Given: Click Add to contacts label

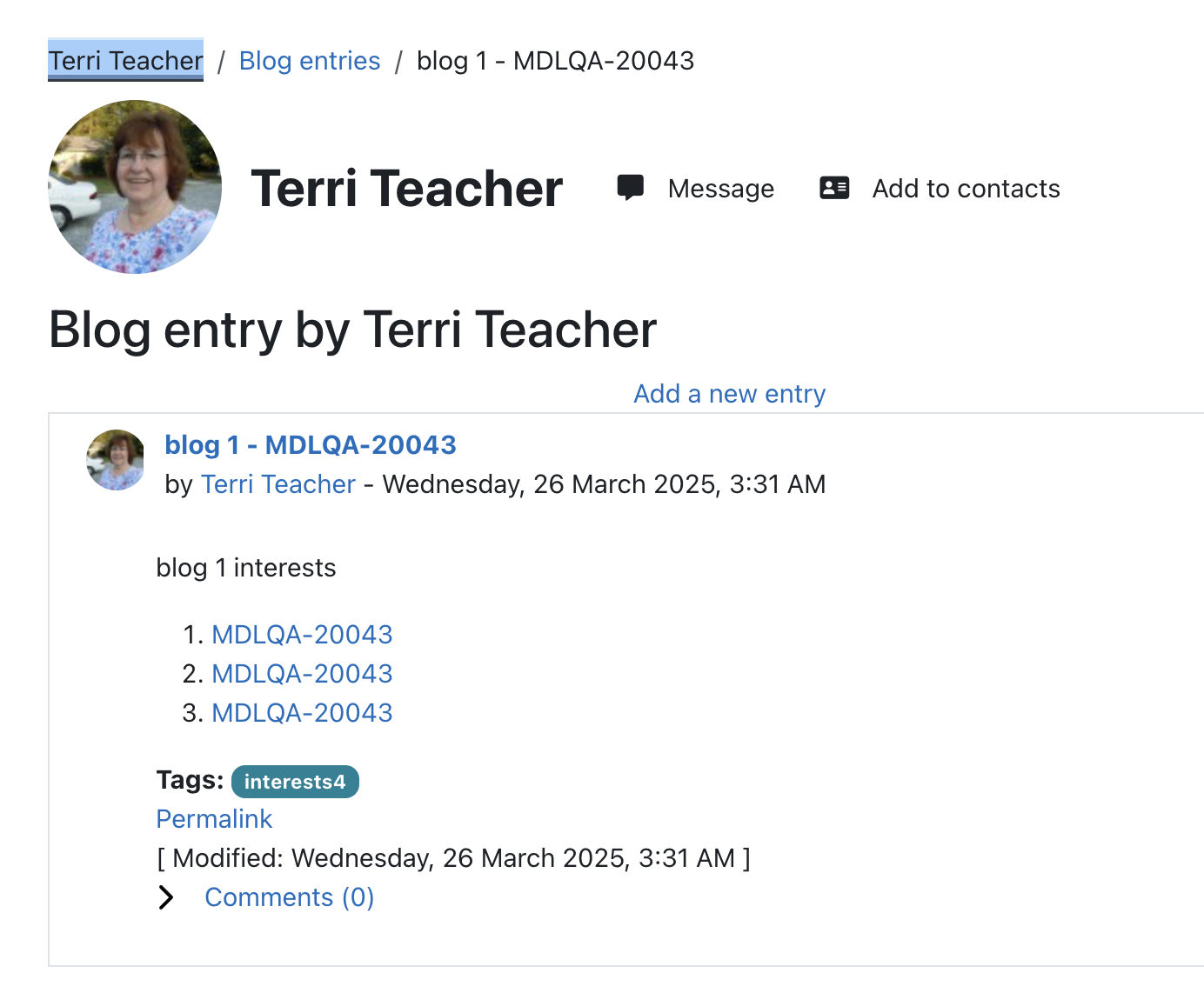Looking at the screenshot, I should (967, 189).
